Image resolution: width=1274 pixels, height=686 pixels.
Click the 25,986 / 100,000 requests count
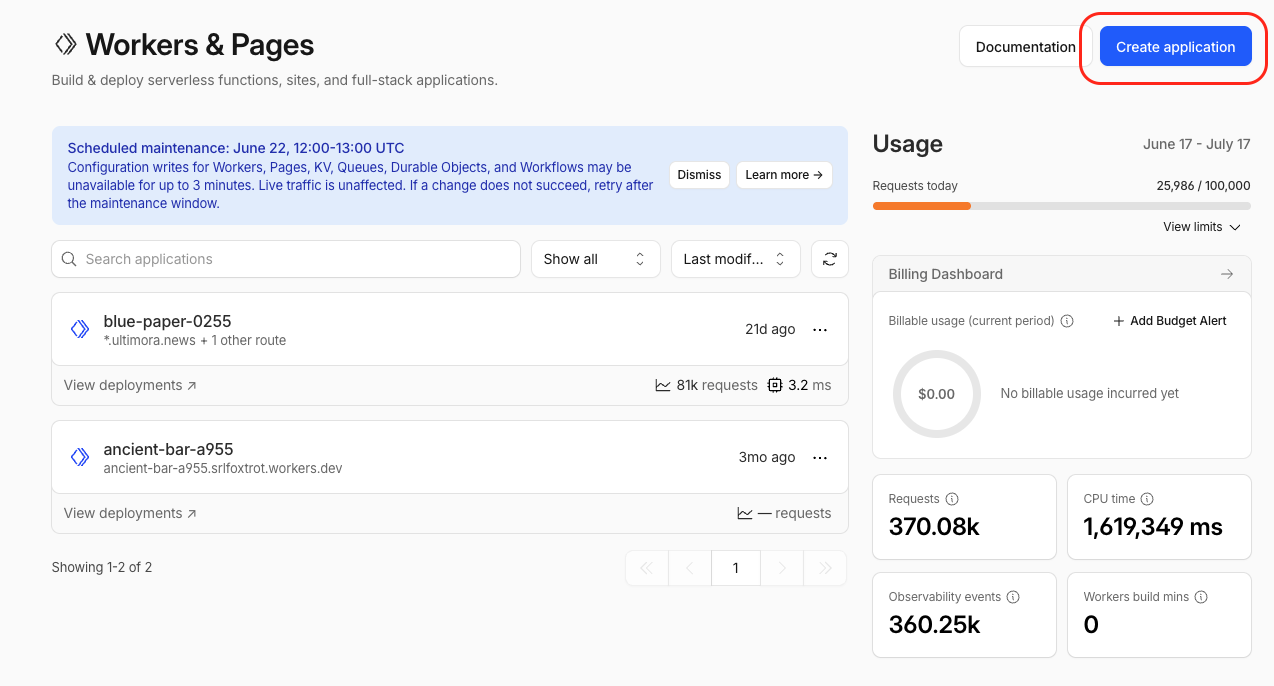pyautogui.click(x=1203, y=185)
